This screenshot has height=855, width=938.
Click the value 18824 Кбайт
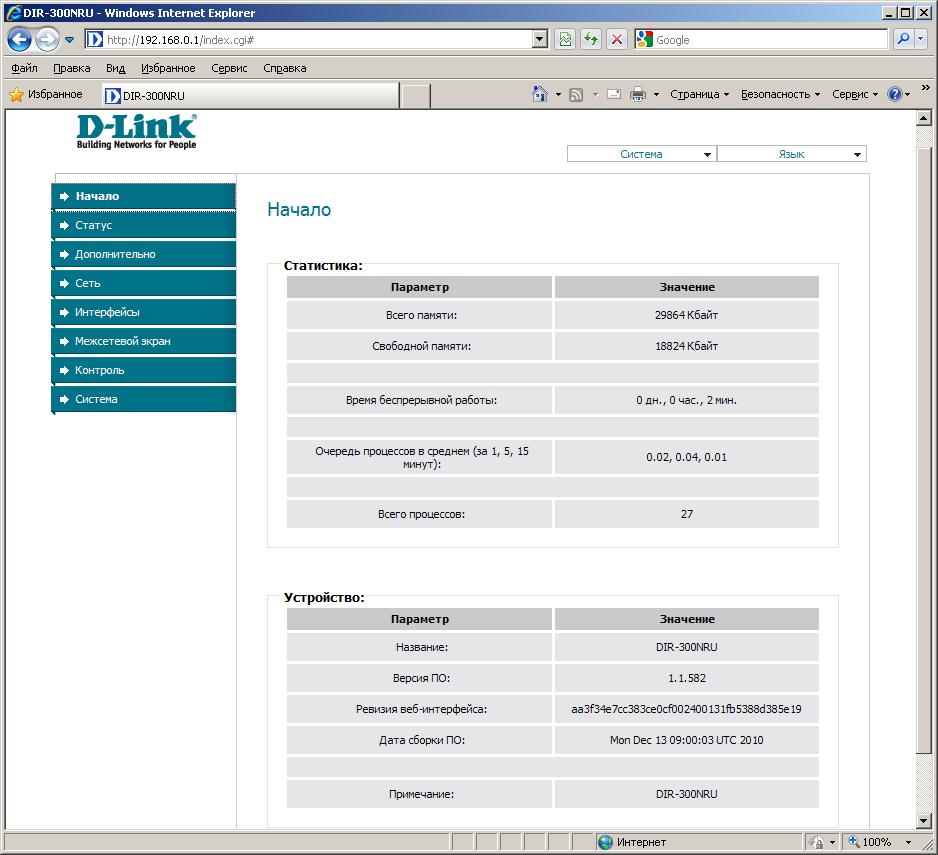[686, 346]
